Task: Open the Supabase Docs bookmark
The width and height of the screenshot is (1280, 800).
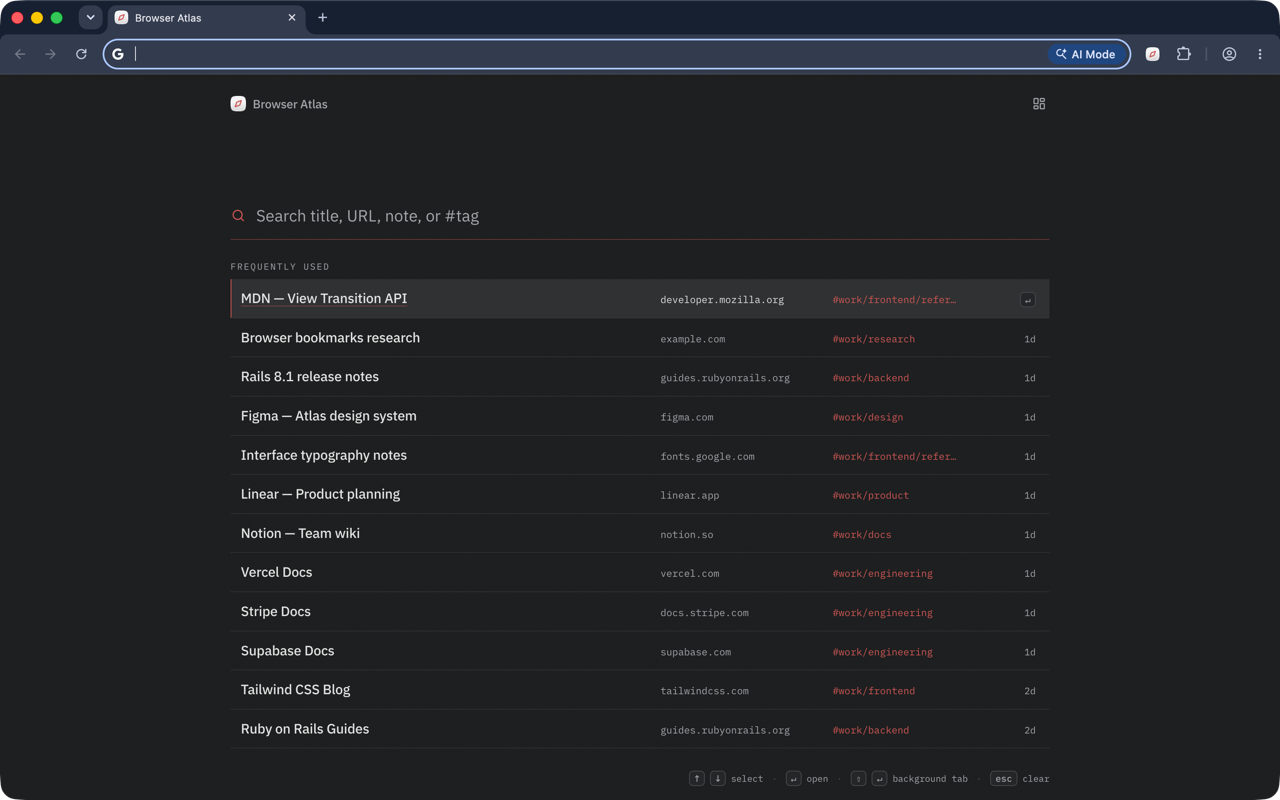Action: tap(640, 650)
